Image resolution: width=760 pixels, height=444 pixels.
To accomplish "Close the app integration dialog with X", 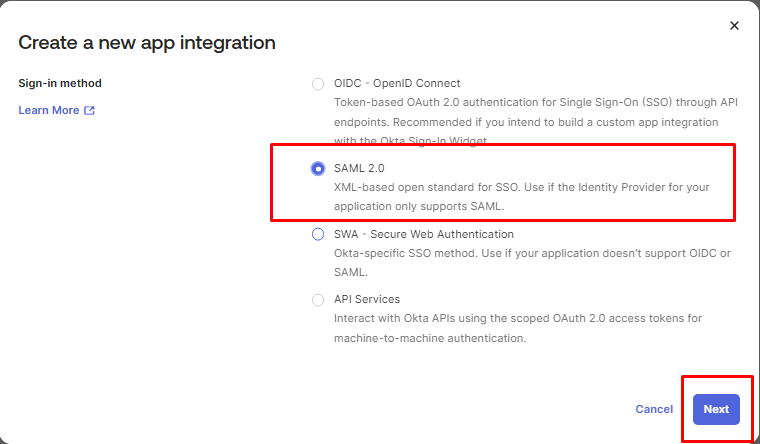I will 734,26.
